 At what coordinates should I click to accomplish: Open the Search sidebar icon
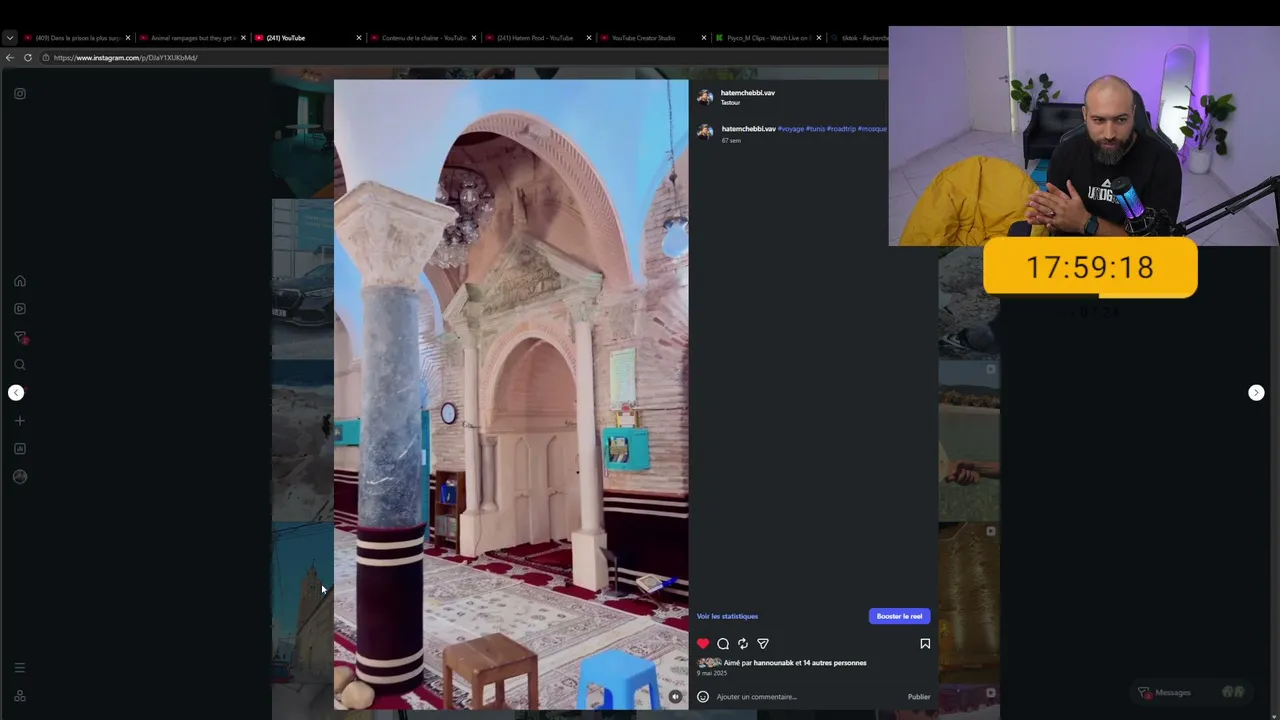[x=20, y=365]
